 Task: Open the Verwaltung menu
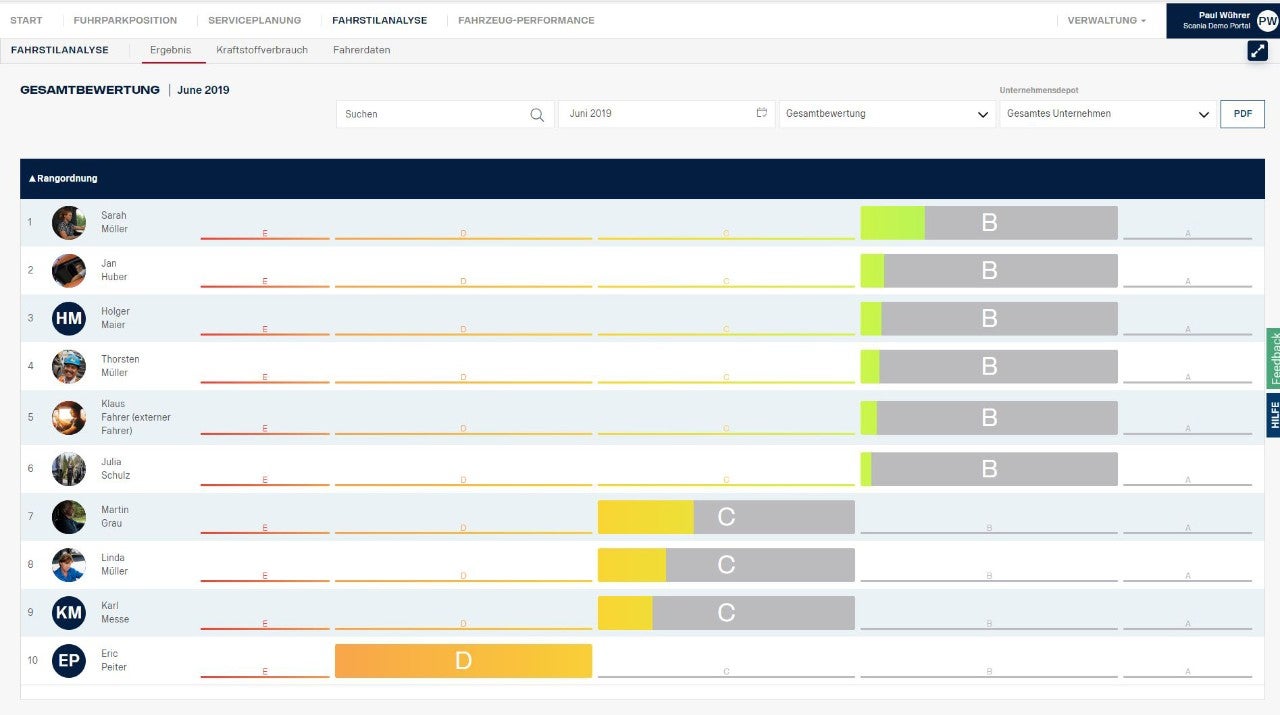pyautogui.click(x=1106, y=20)
